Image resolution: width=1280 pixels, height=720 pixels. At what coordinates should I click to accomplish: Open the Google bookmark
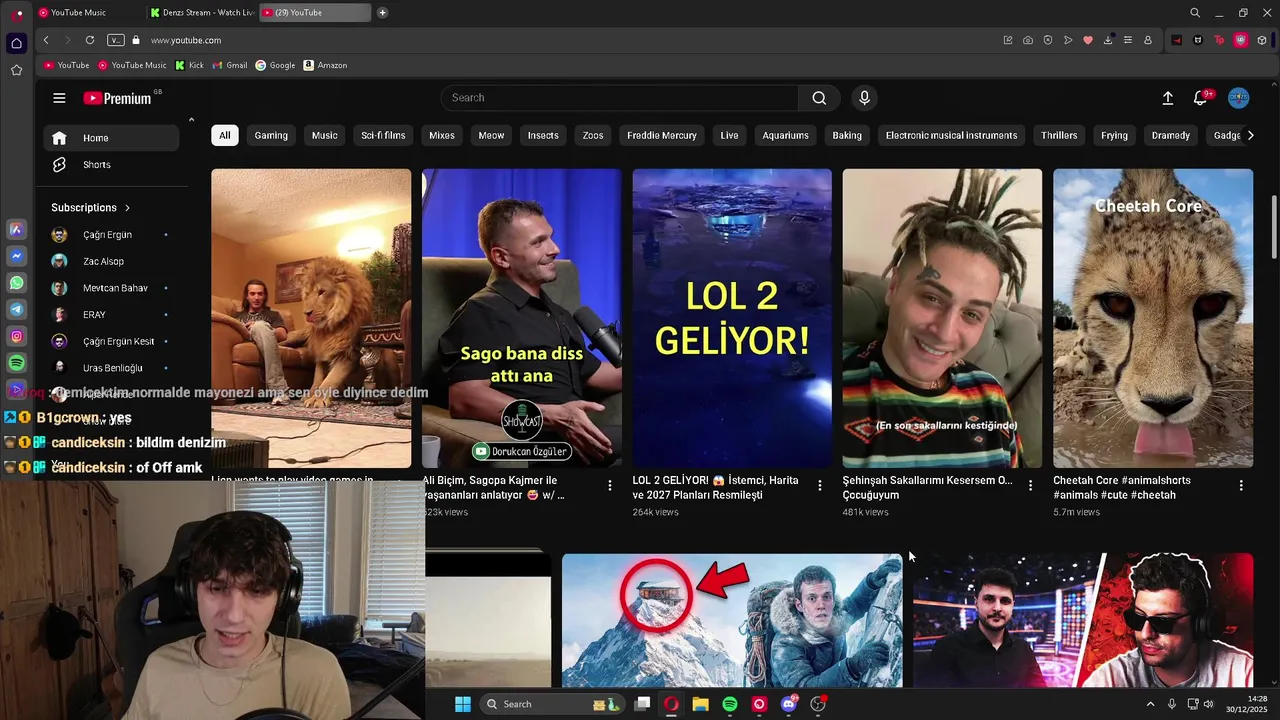tap(275, 65)
